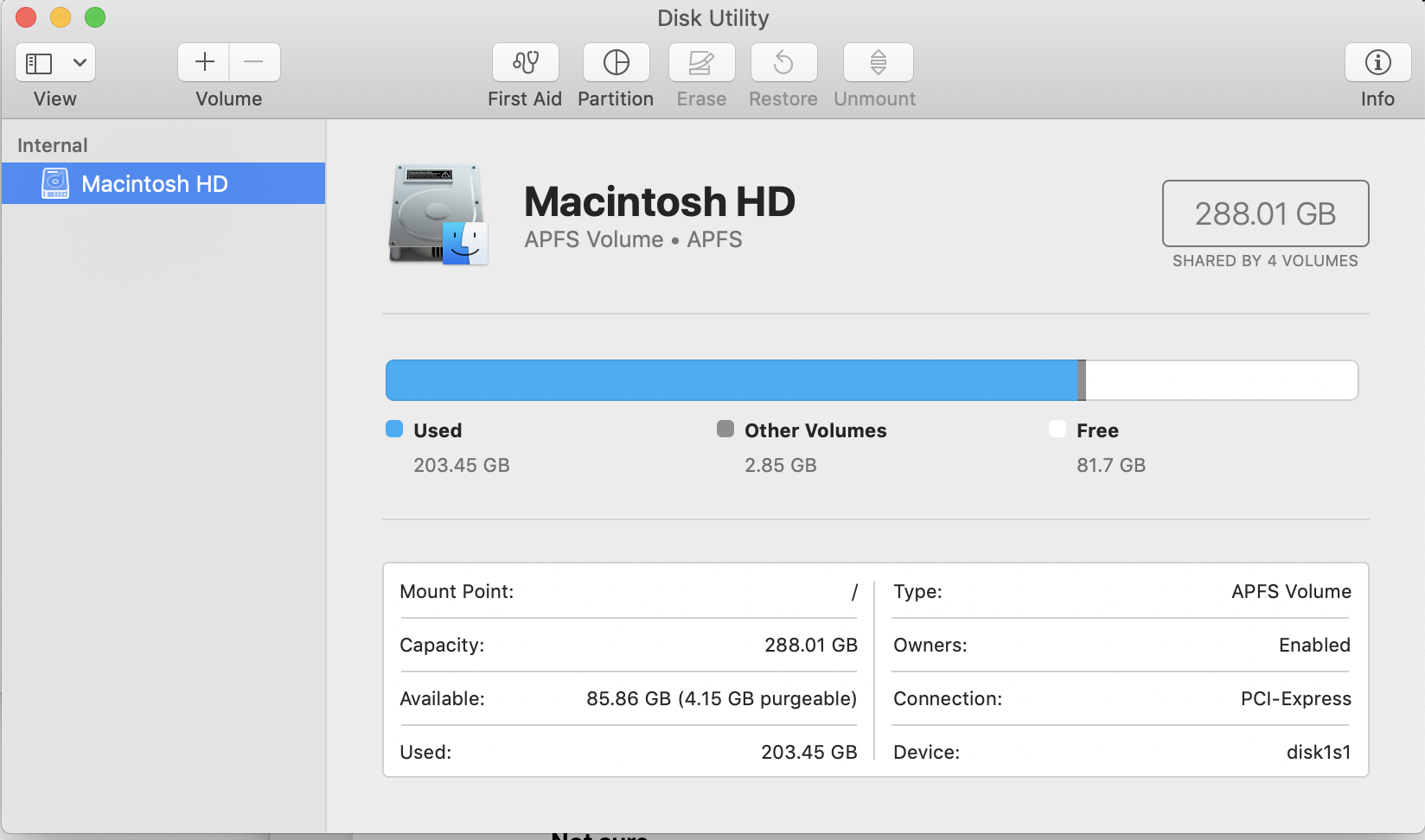Open the View dropdown chevron
Viewport: 1425px width, 840px height.
point(80,62)
